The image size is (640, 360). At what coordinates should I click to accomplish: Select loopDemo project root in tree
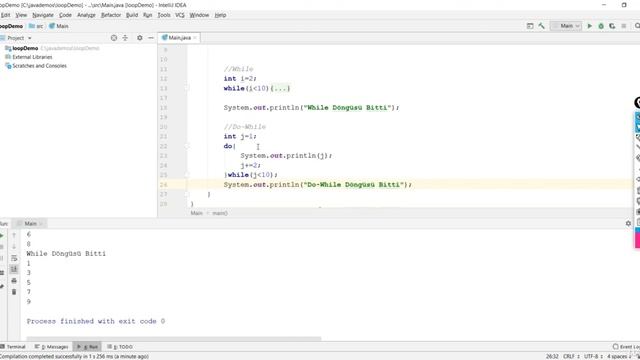tap(25, 48)
